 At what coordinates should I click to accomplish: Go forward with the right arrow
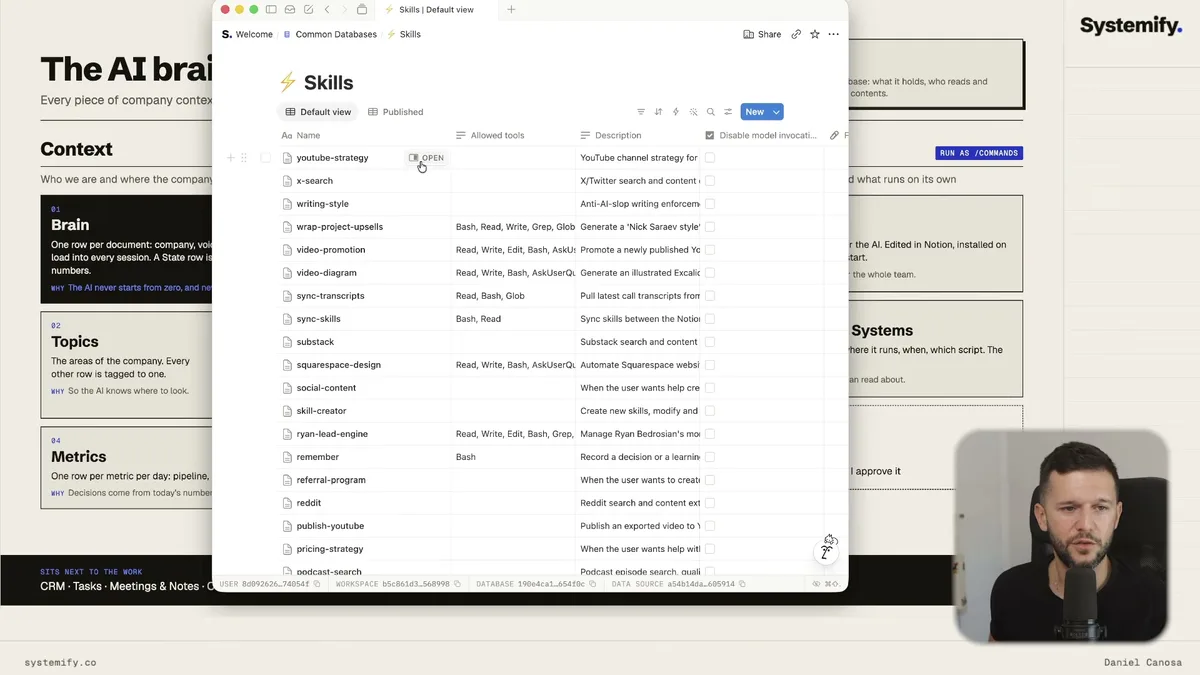point(344,10)
